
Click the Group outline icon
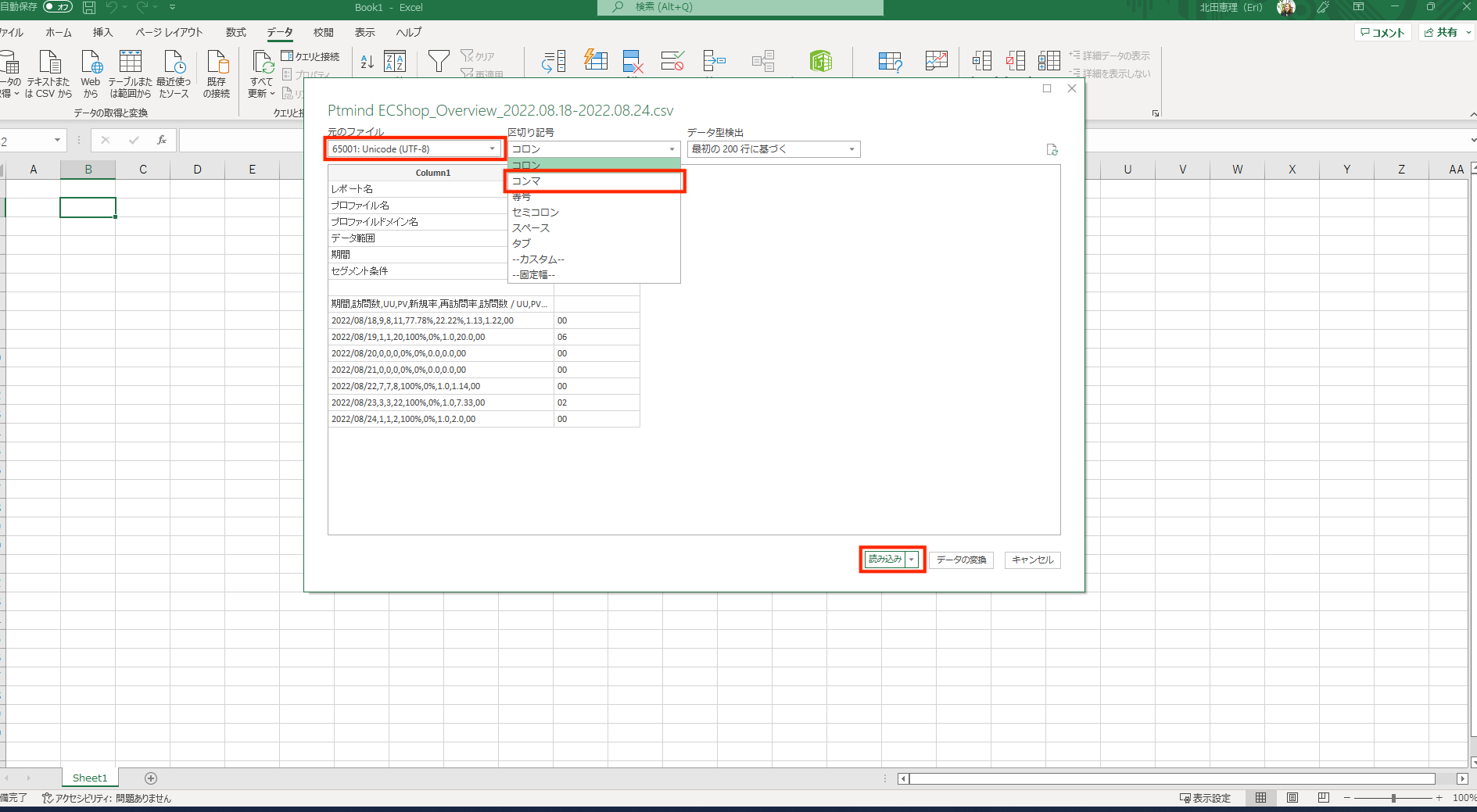(982, 61)
